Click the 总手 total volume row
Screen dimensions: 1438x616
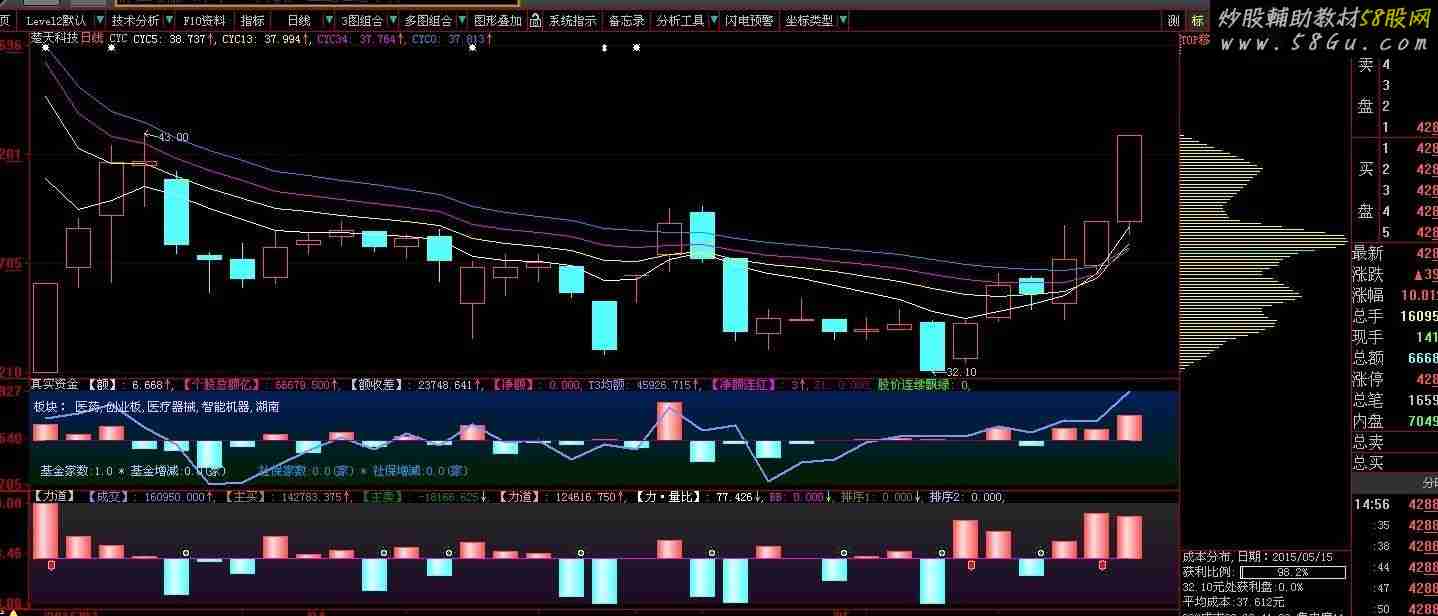[1395, 316]
